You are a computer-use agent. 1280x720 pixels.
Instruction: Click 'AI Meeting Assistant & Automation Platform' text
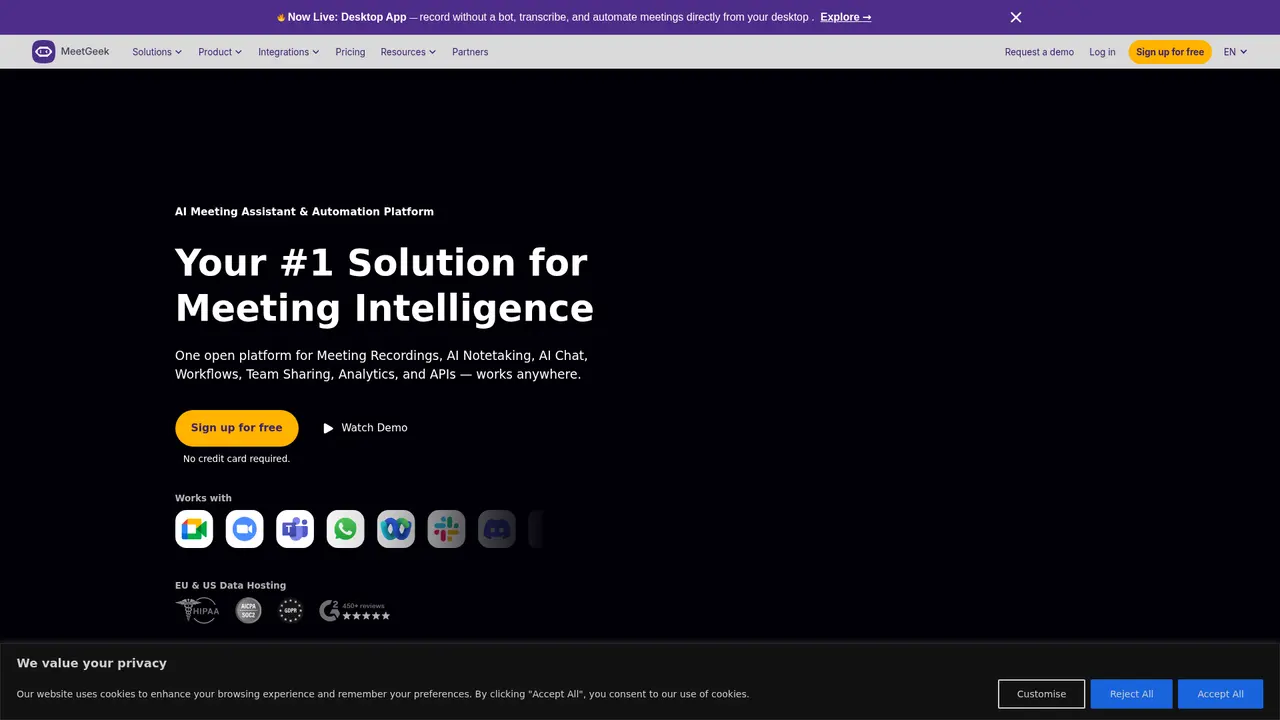click(x=304, y=212)
